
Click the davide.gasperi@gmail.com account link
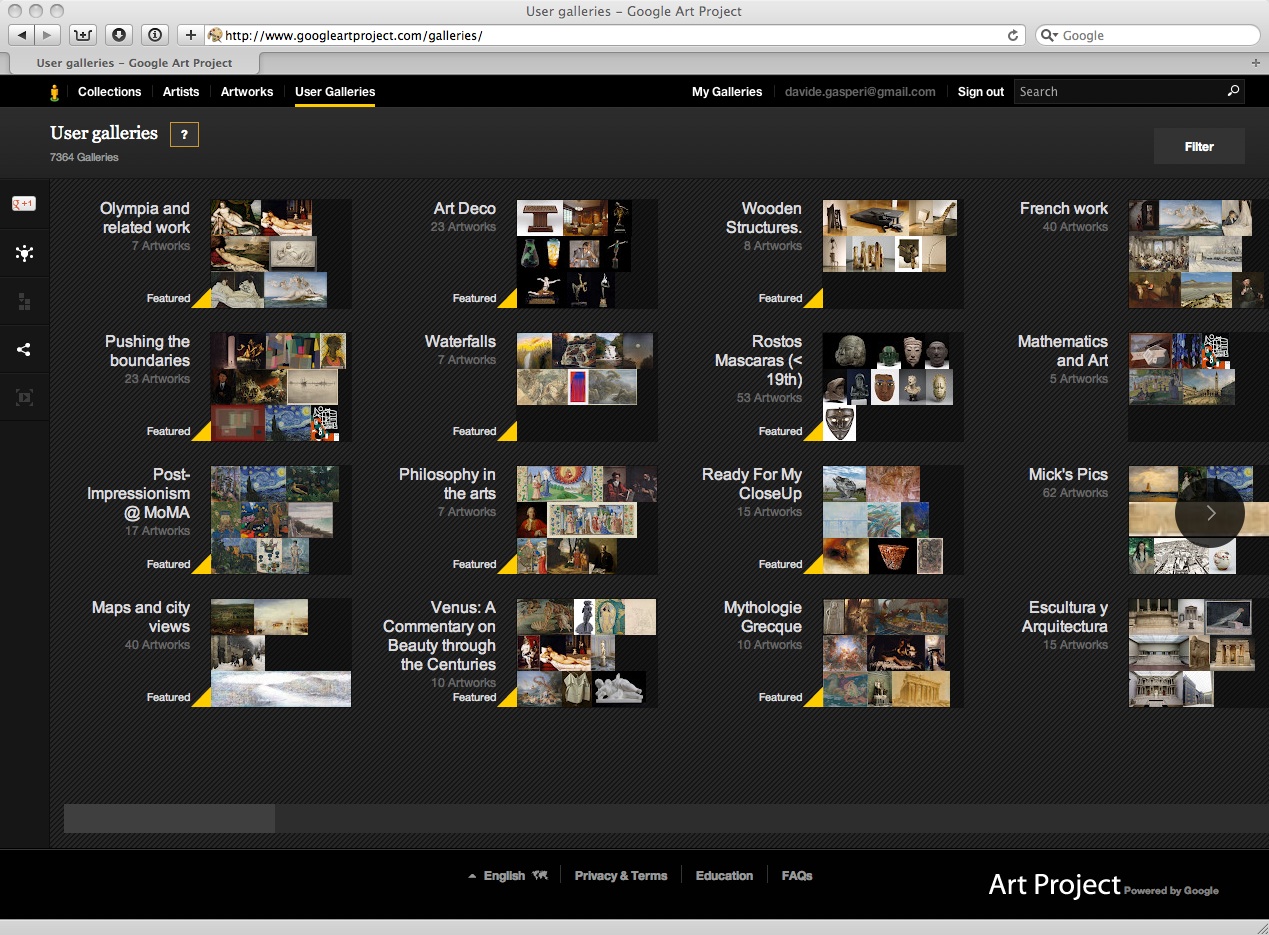tap(860, 91)
